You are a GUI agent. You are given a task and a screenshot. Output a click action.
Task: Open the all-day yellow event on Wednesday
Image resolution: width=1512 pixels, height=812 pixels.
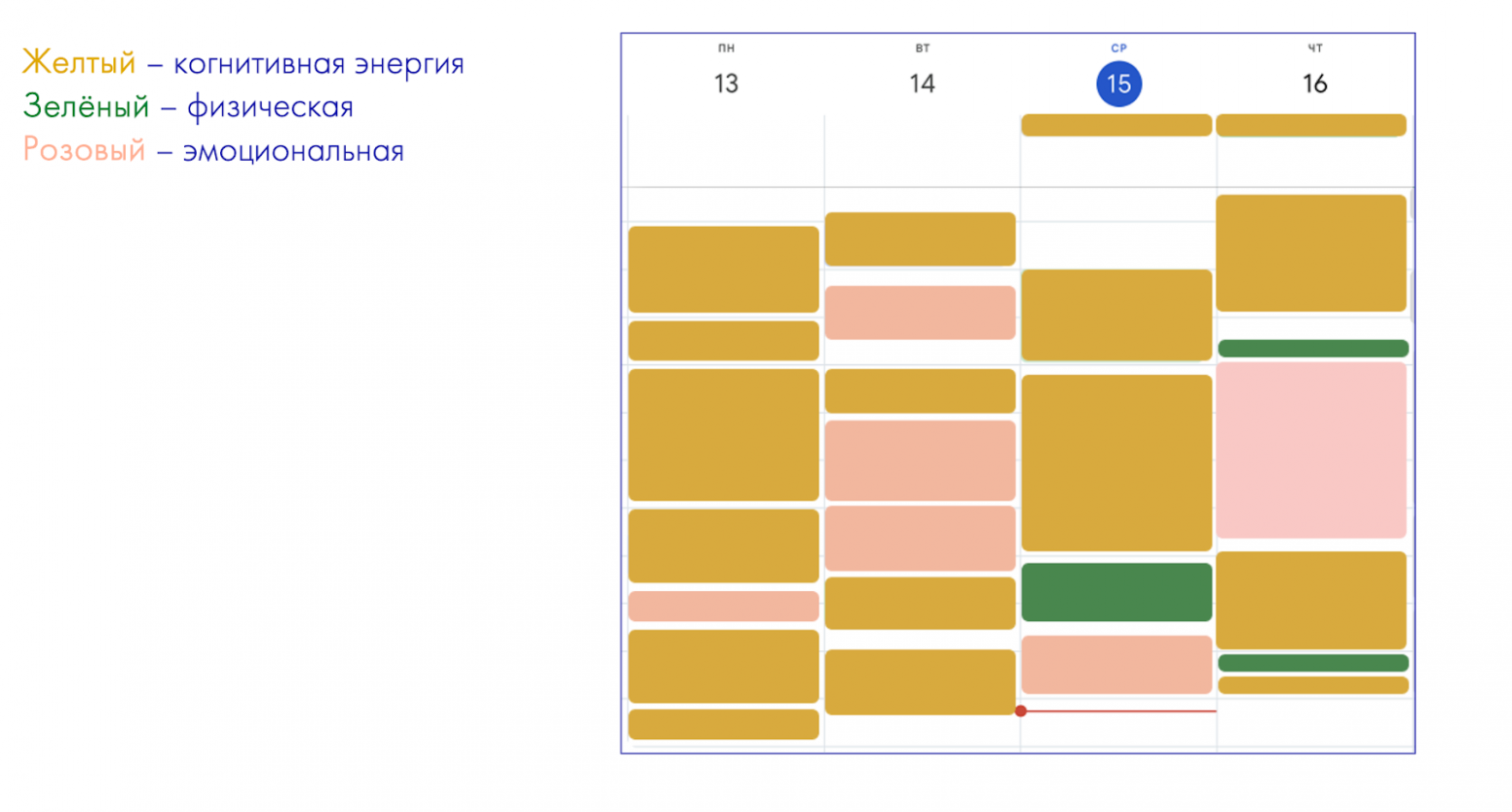pos(1117,125)
